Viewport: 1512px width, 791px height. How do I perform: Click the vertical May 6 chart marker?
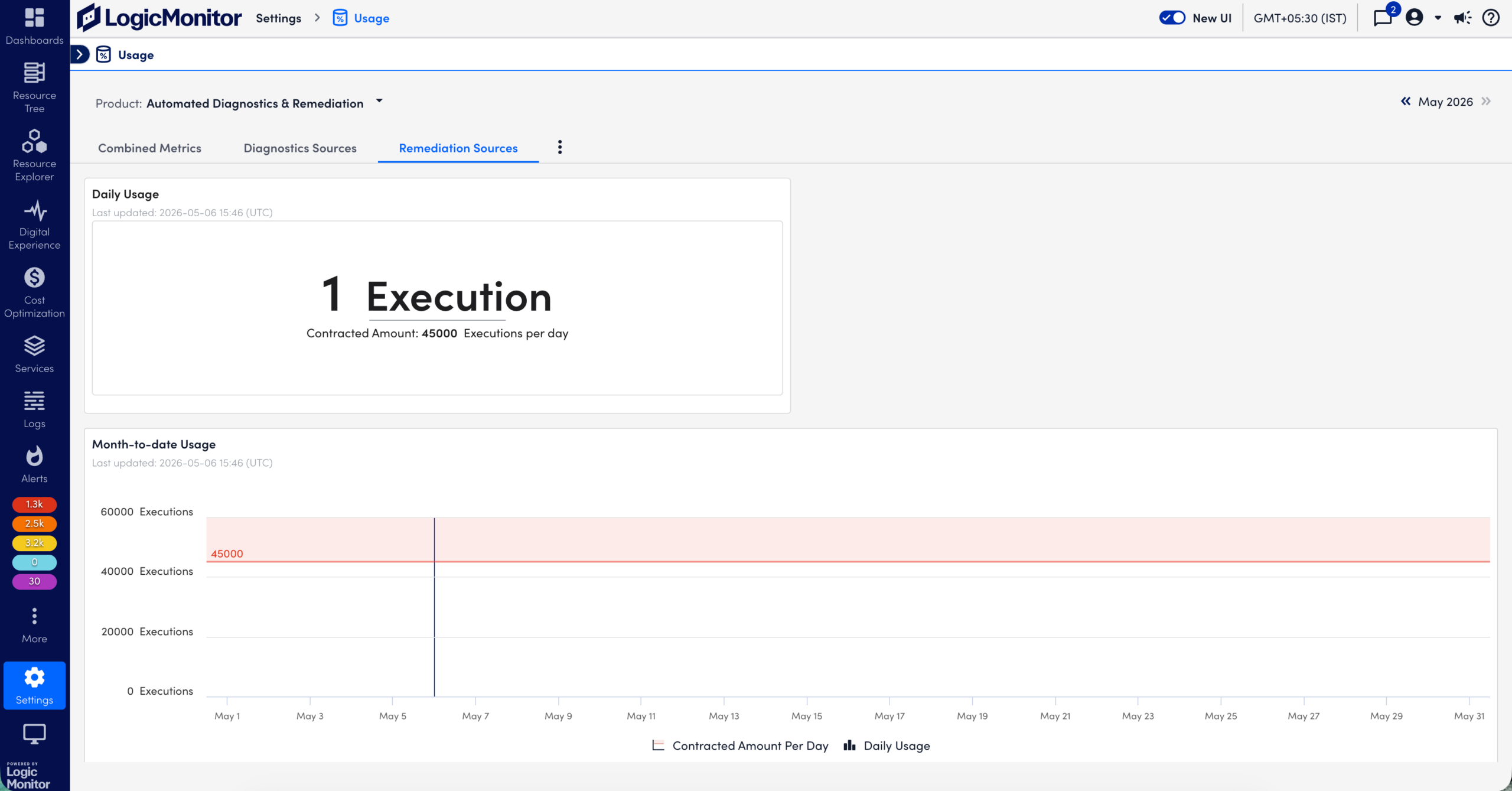[x=434, y=607]
